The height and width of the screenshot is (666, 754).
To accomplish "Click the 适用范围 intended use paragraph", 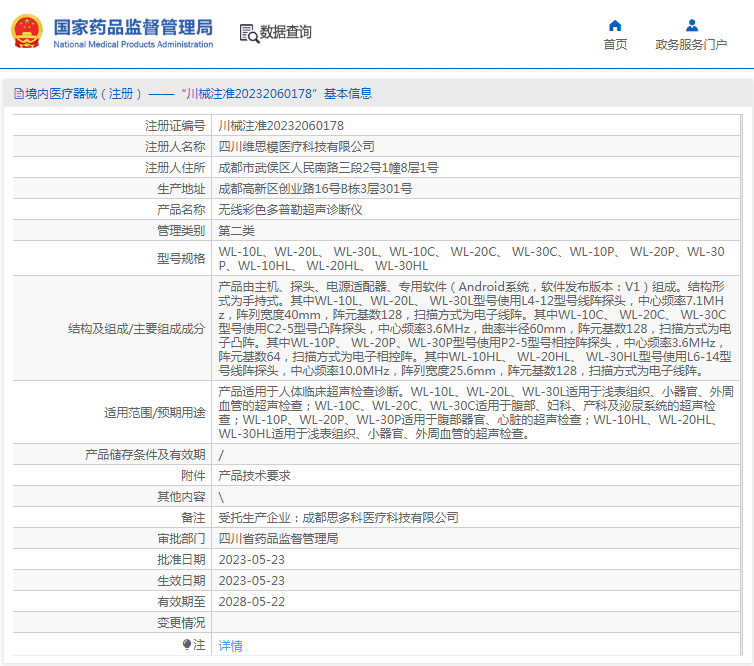I will [476, 413].
